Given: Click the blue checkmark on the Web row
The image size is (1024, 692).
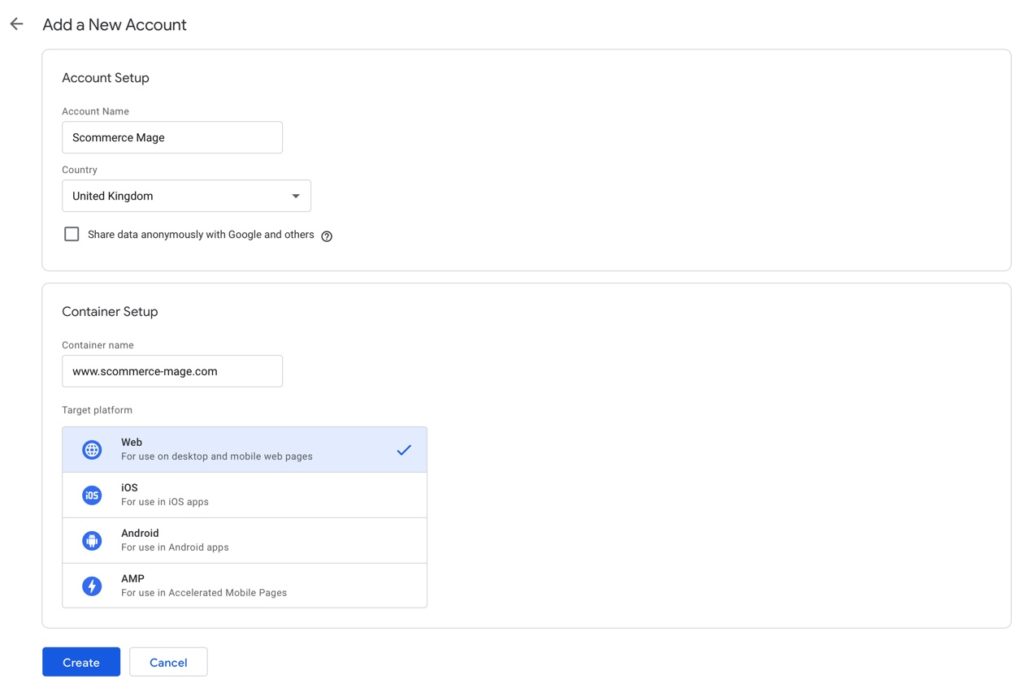Looking at the screenshot, I should coord(404,449).
